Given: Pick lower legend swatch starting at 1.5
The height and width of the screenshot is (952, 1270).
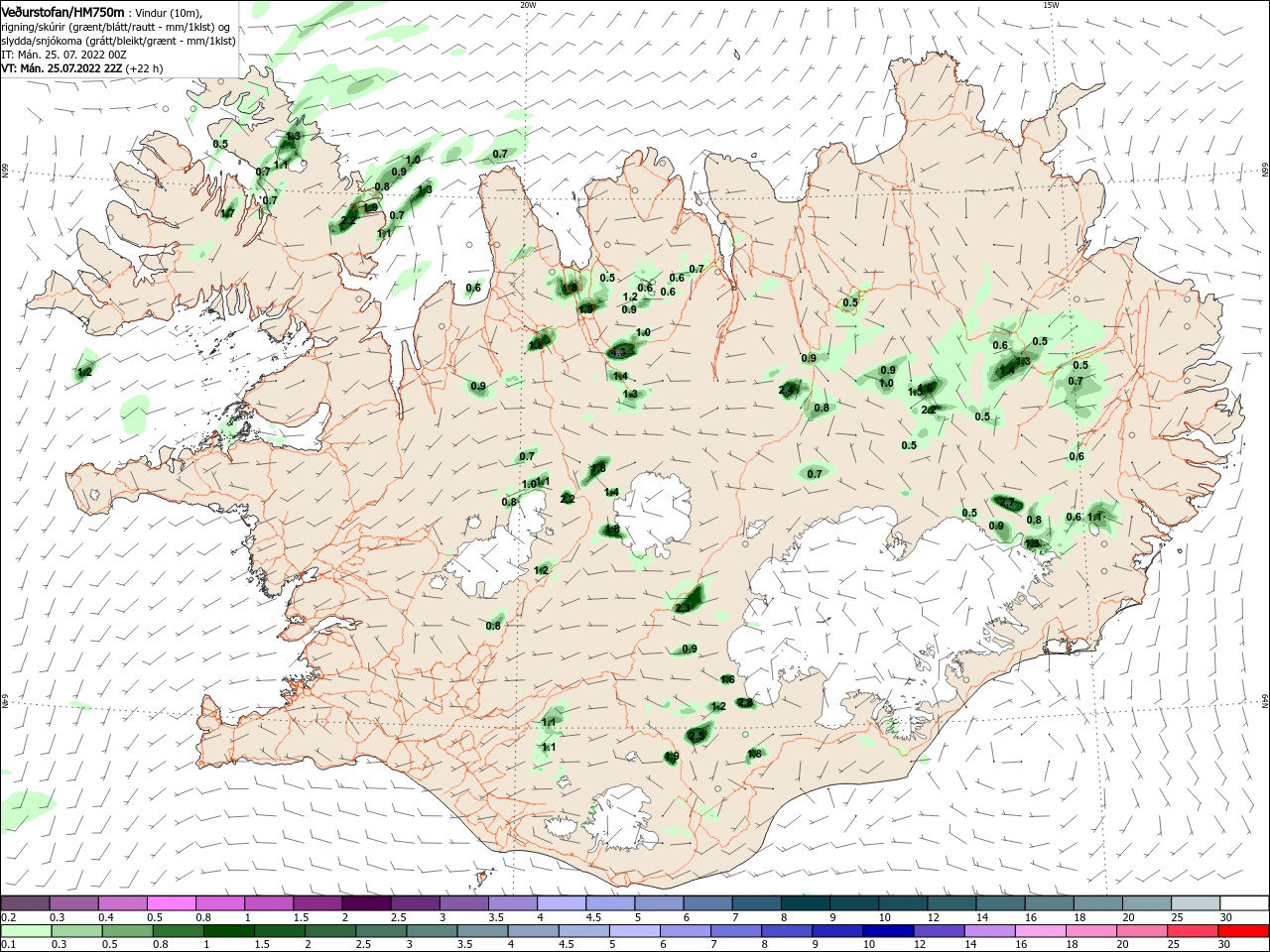Looking at the screenshot, I should click(x=280, y=932).
